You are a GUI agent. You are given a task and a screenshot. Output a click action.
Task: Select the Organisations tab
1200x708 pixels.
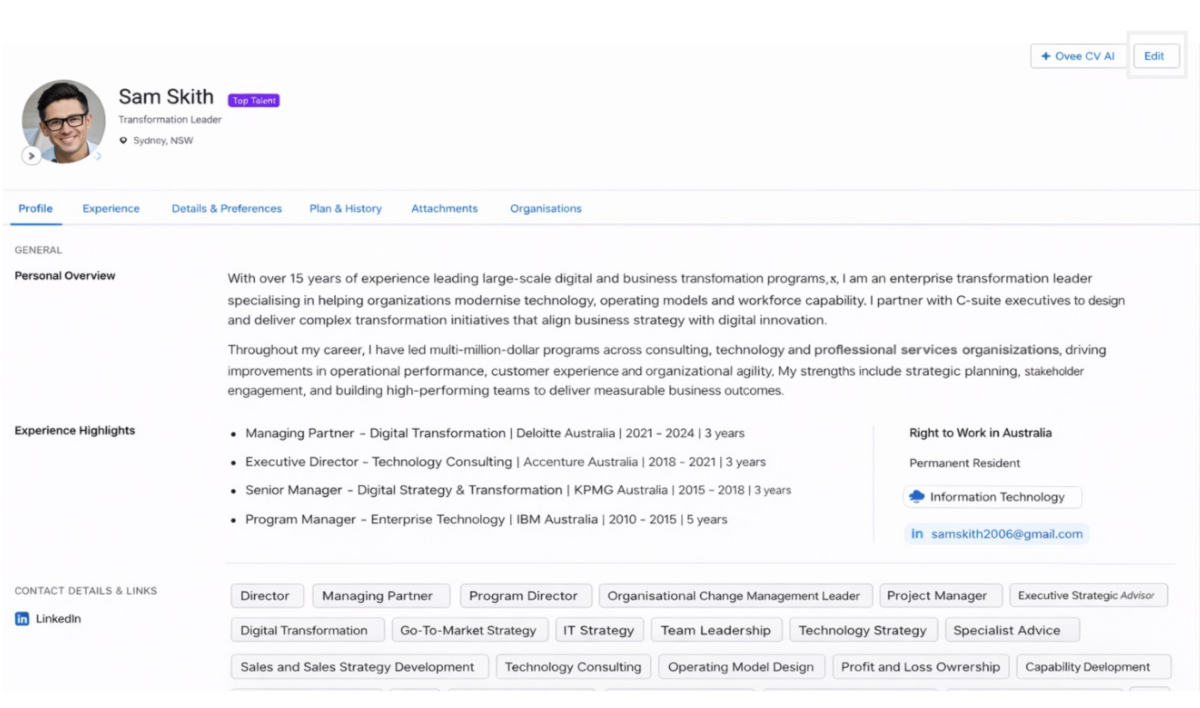546,209
